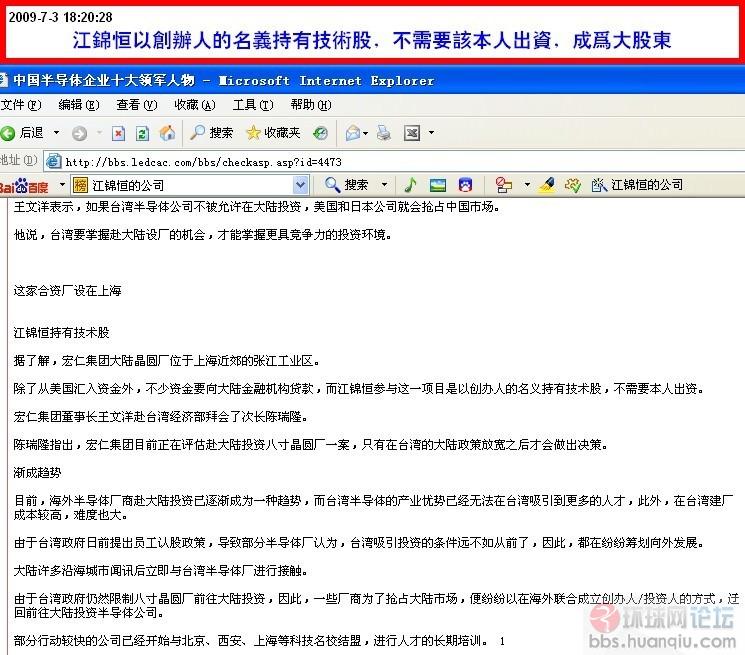Click the grey Forward arrow button

pos(79,133)
